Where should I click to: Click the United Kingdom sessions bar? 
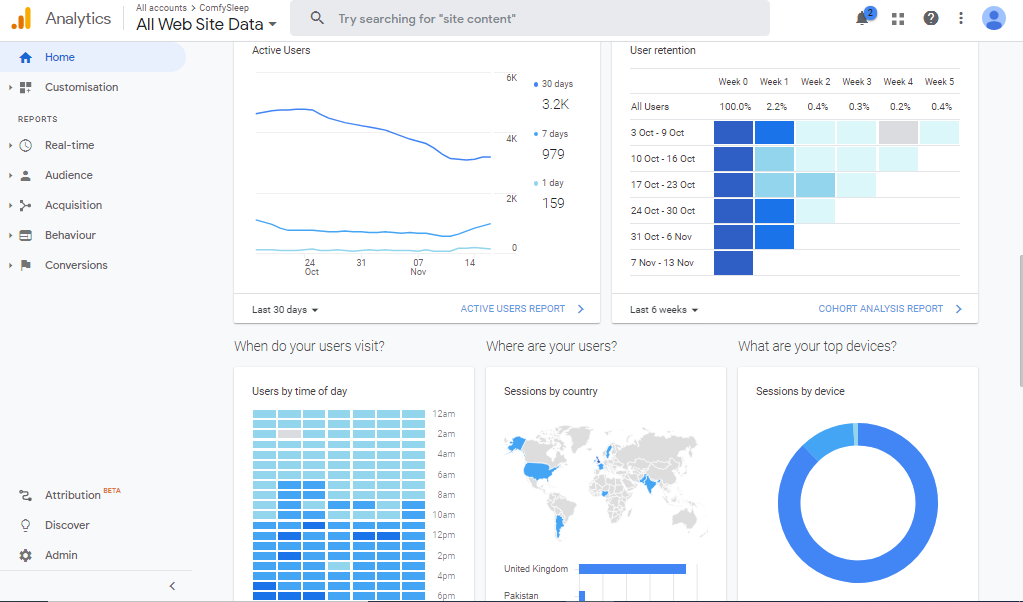(x=632, y=569)
